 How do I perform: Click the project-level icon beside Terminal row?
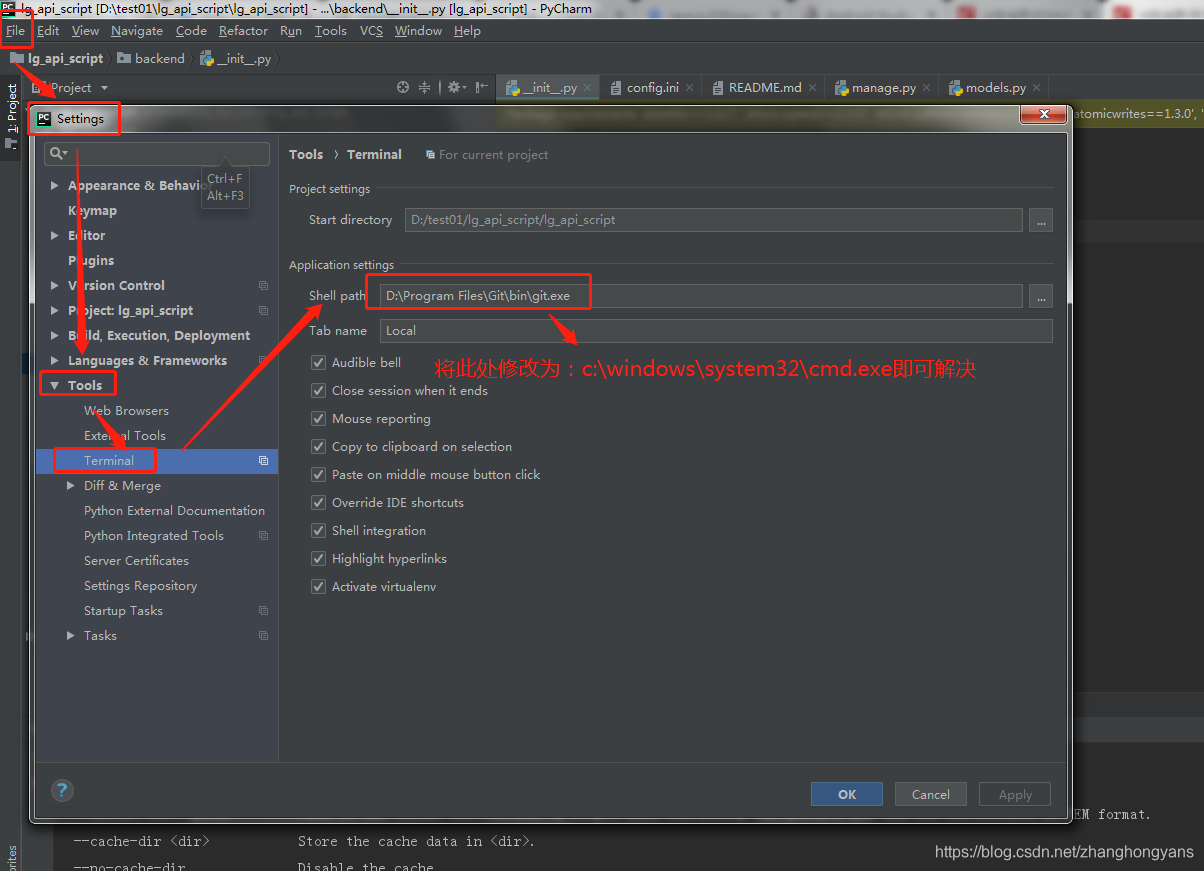tap(264, 461)
